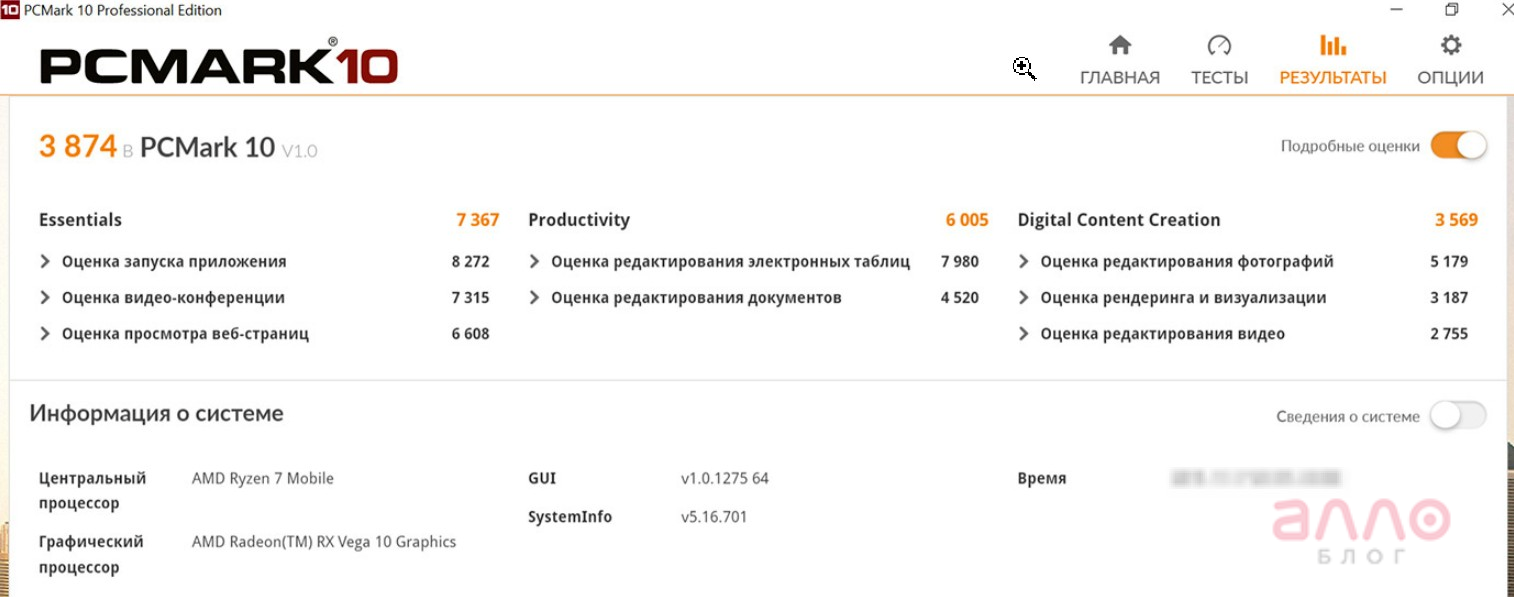Click the Графический процессор label
Viewport: 1514px width, 597px height.
click(x=91, y=555)
